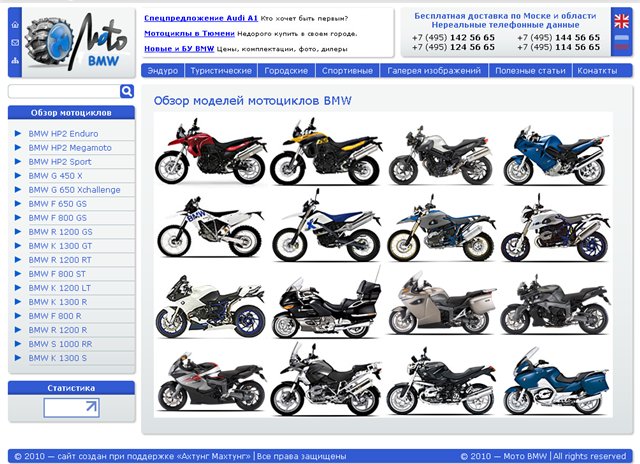Select the BMW F 650 GS link
Screen dimensions: 640x464
(58, 204)
